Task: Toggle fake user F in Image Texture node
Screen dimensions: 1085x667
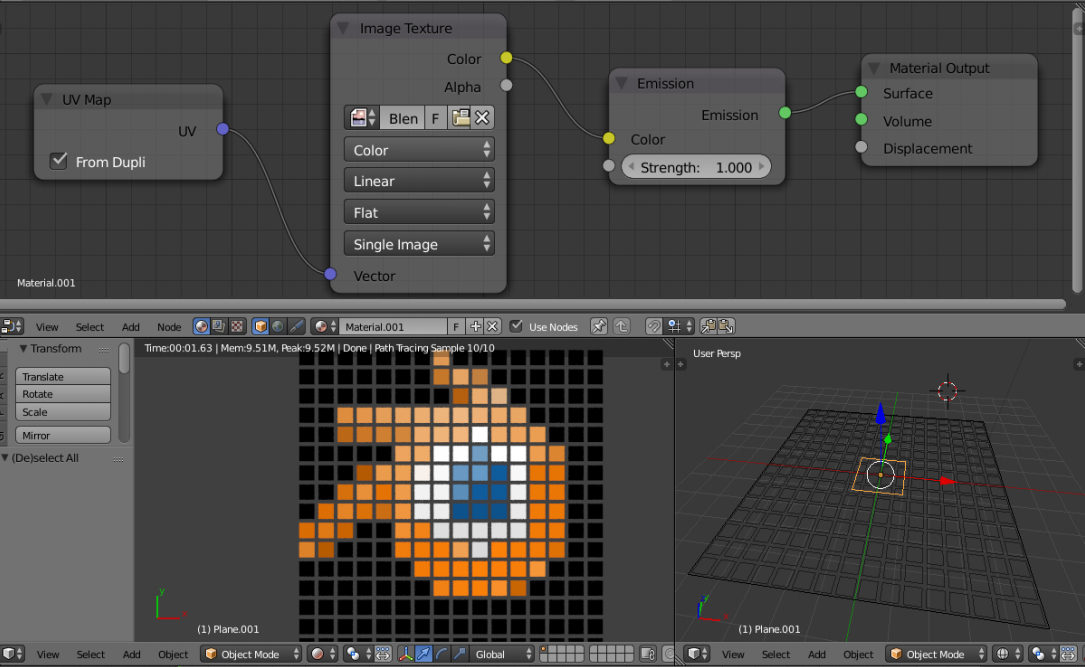Action: [x=435, y=118]
